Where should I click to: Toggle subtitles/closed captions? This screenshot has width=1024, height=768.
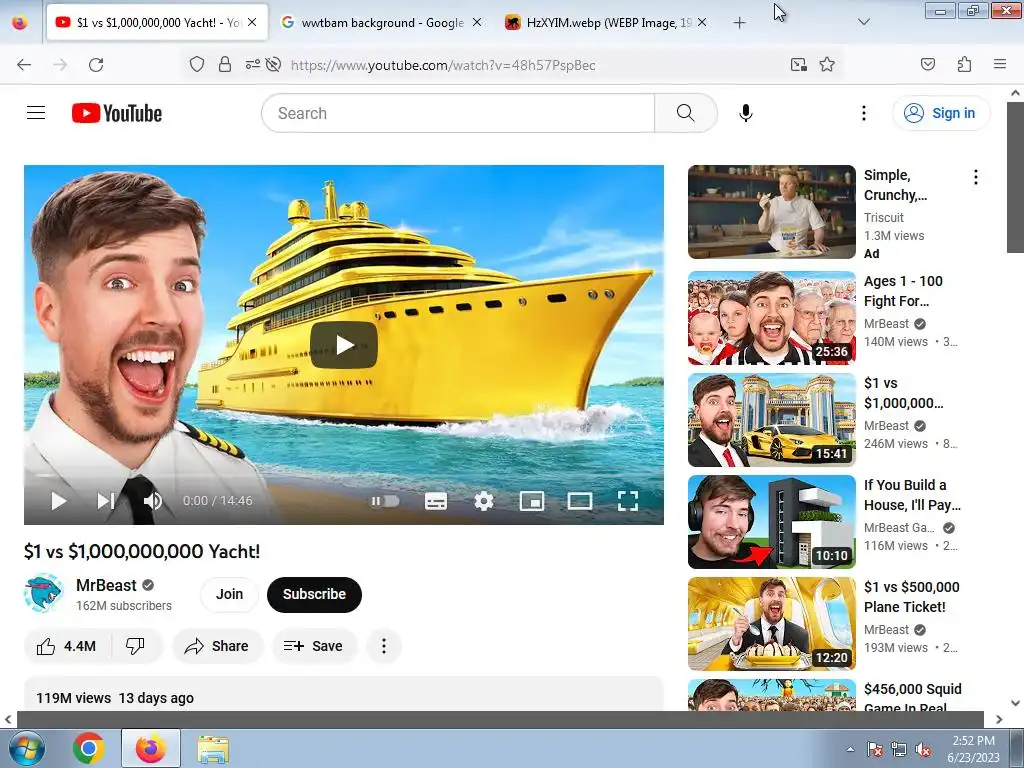click(x=436, y=501)
